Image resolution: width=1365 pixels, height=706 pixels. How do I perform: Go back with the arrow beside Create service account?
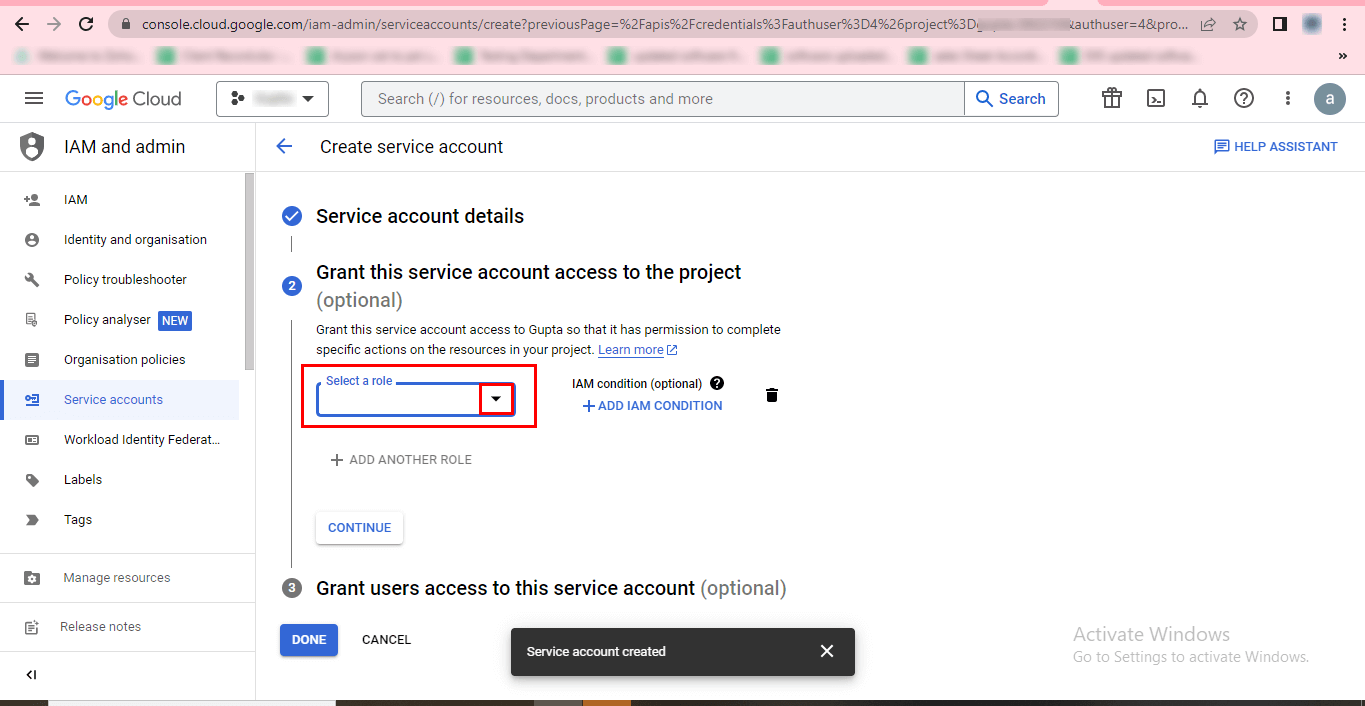pyautogui.click(x=284, y=146)
